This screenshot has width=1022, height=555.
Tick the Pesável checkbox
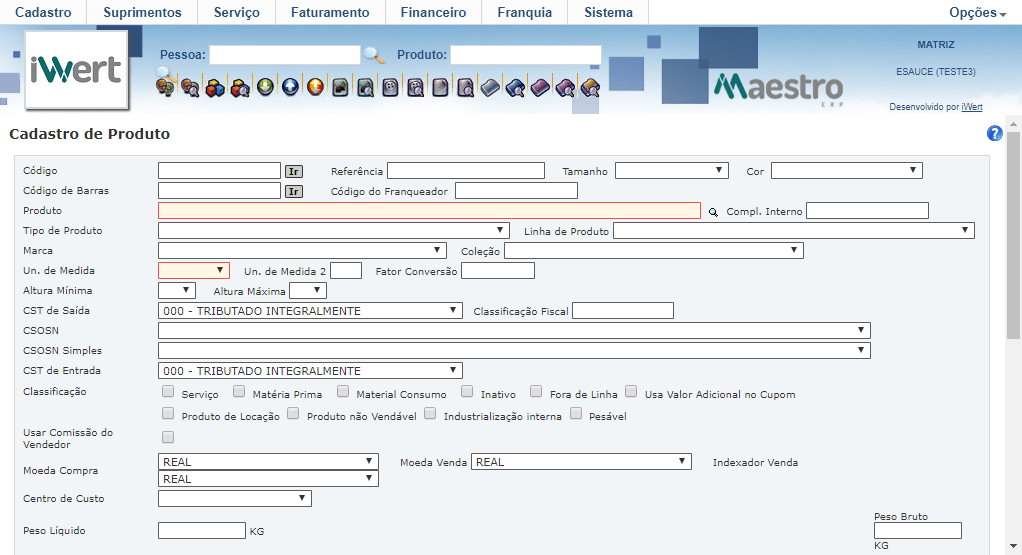pos(576,414)
